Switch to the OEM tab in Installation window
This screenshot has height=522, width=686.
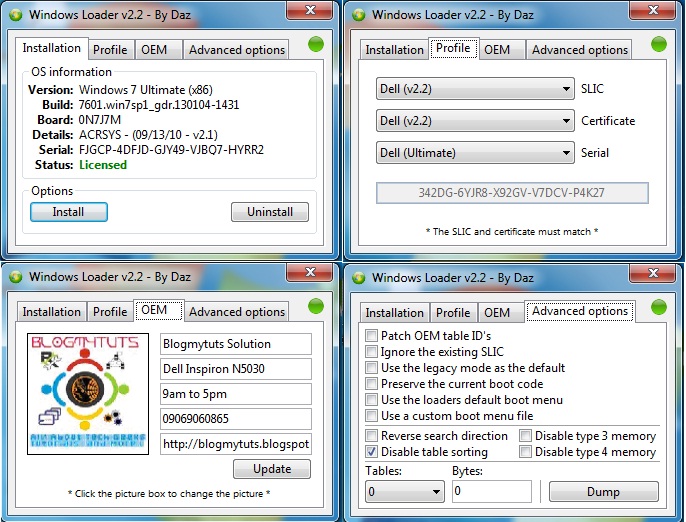pyautogui.click(x=154, y=50)
